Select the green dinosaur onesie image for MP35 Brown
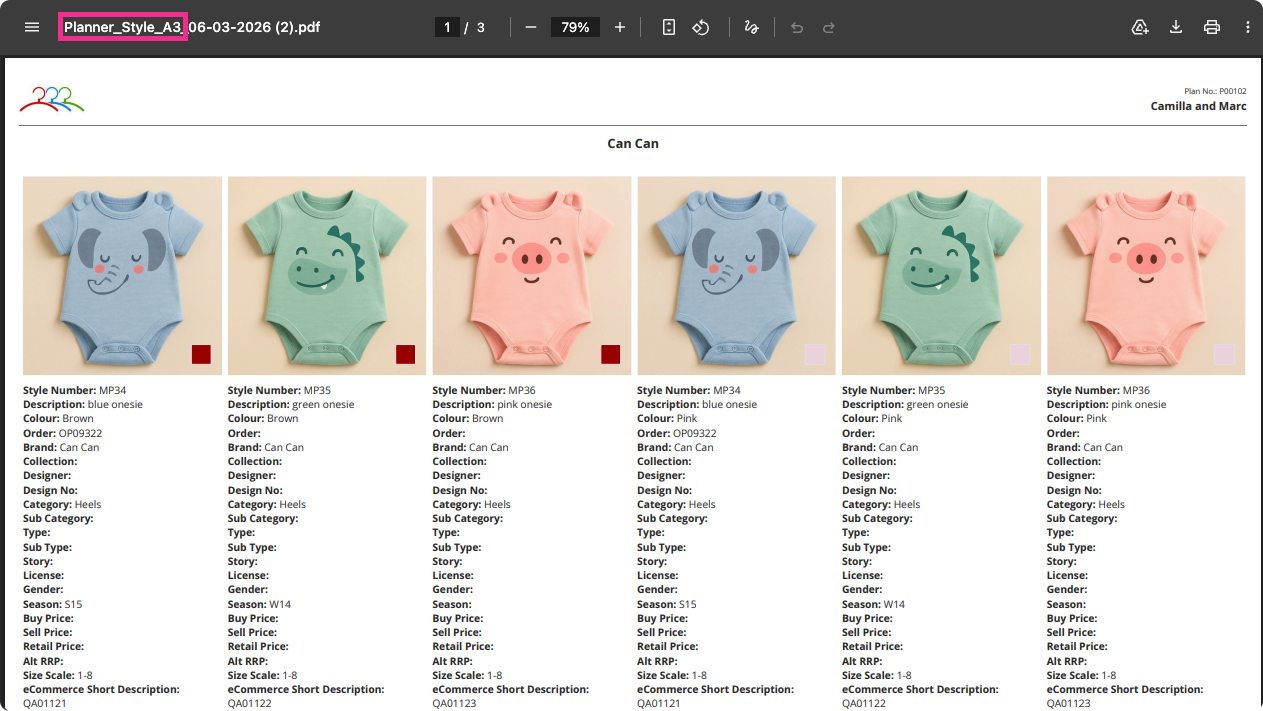 pyautogui.click(x=327, y=275)
